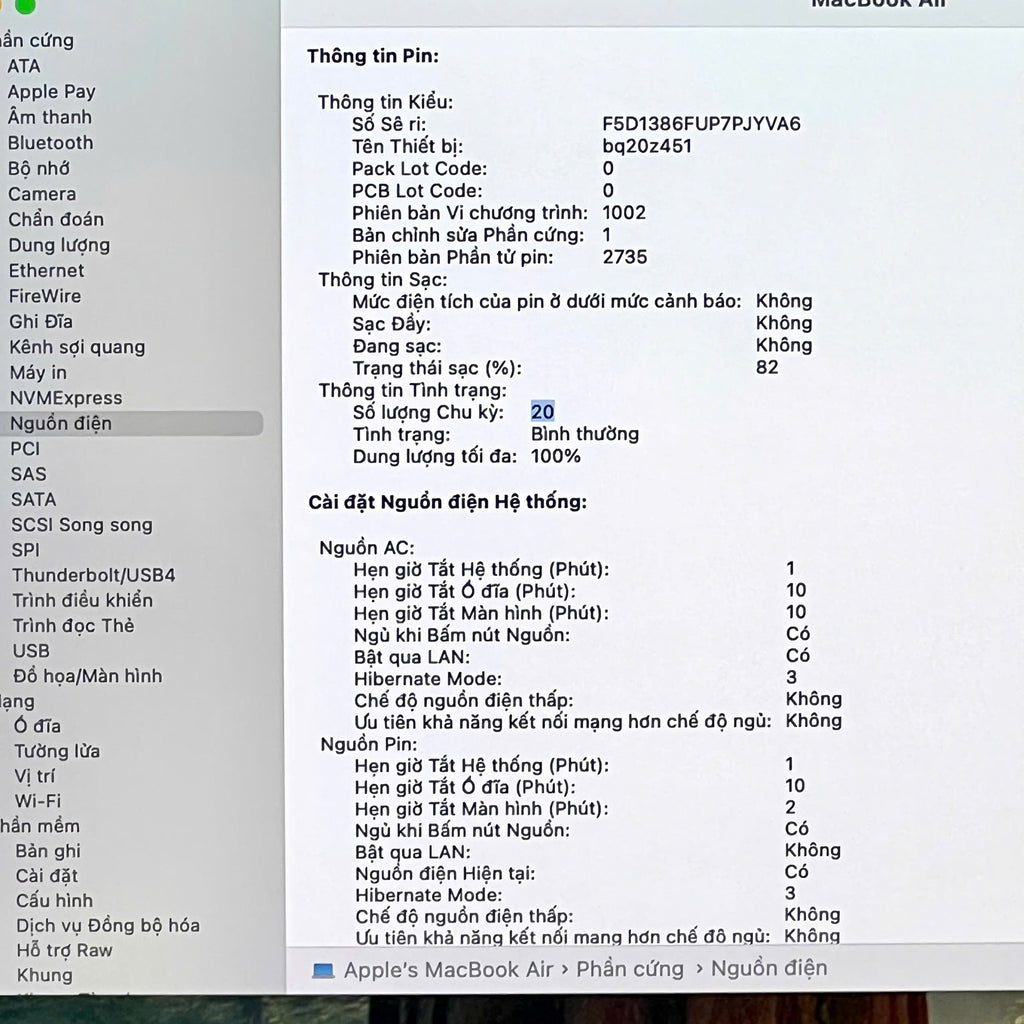Image resolution: width=1024 pixels, height=1024 pixels.
Task: Open Thunderbolt/USB4 sidebar entry
Action: [93, 575]
